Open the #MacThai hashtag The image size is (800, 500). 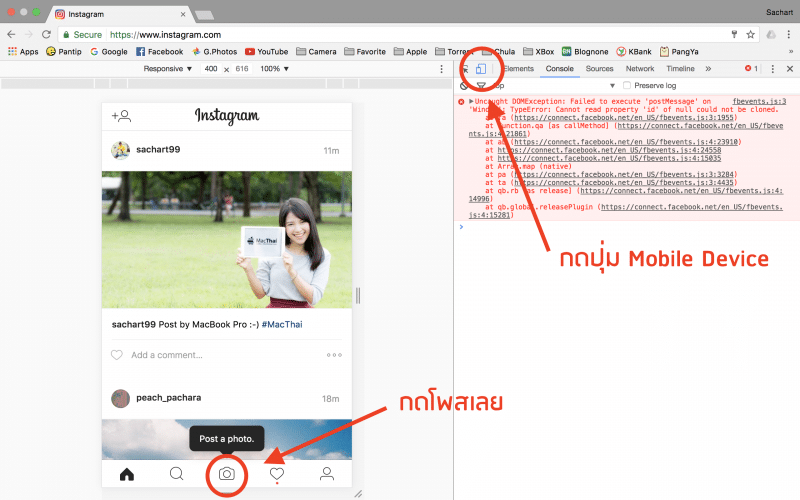point(282,324)
